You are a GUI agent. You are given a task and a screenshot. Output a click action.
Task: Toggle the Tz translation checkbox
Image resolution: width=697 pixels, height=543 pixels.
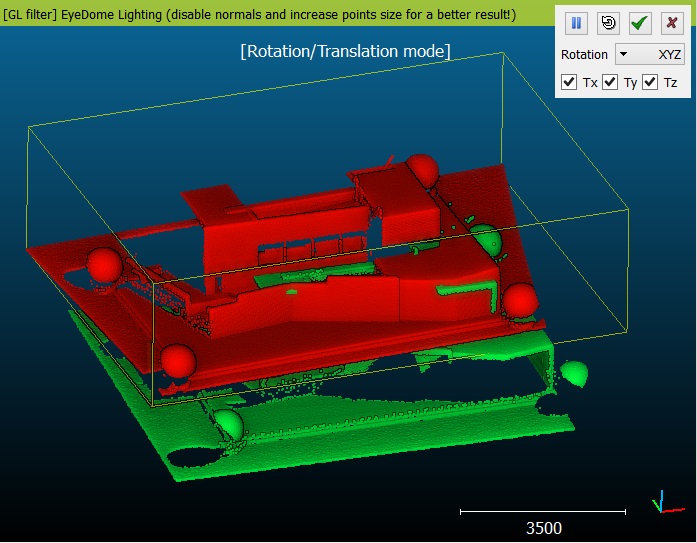(650, 82)
